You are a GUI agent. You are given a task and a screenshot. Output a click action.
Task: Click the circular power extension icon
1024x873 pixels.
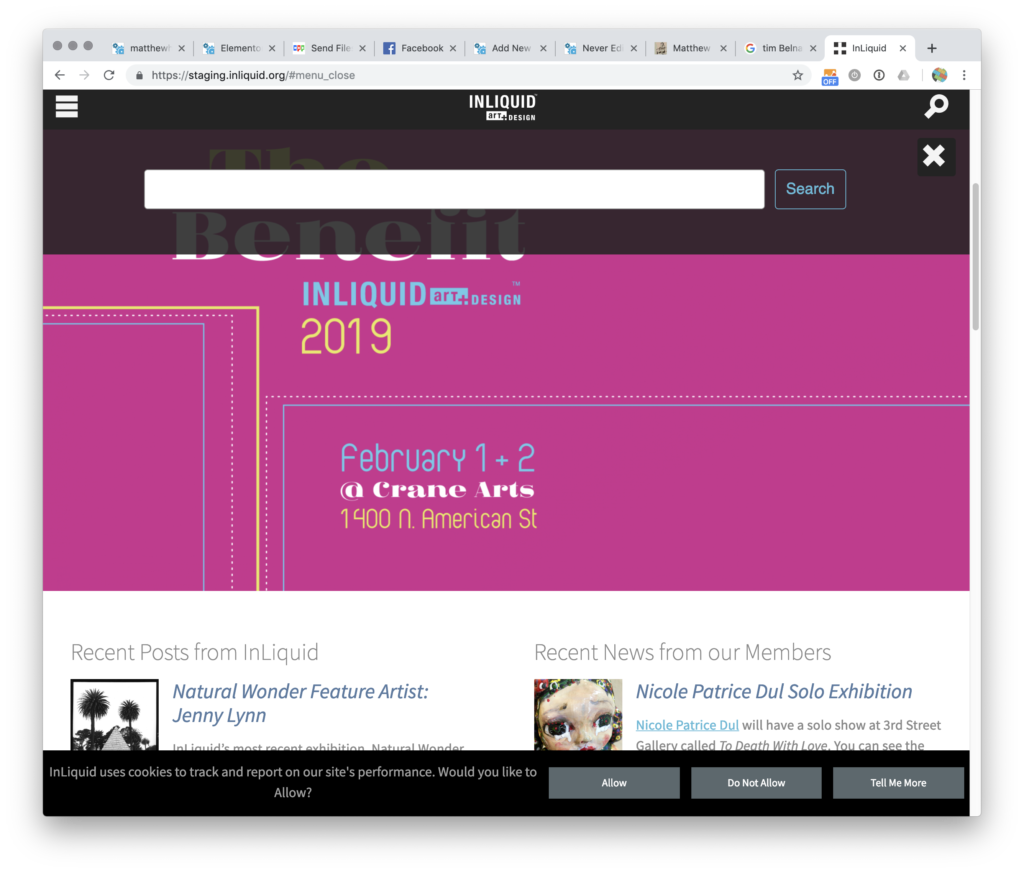click(x=854, y=75)
